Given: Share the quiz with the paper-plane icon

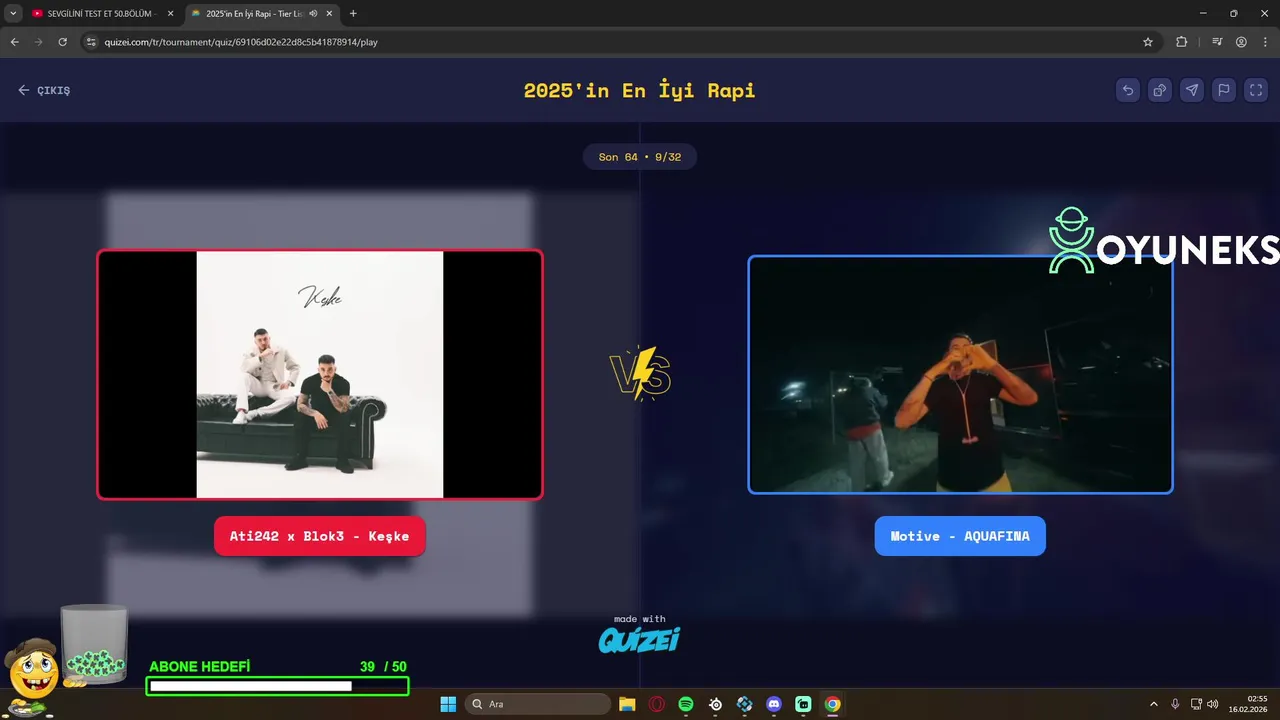Looking at the screenshot, I should 1192,90.
